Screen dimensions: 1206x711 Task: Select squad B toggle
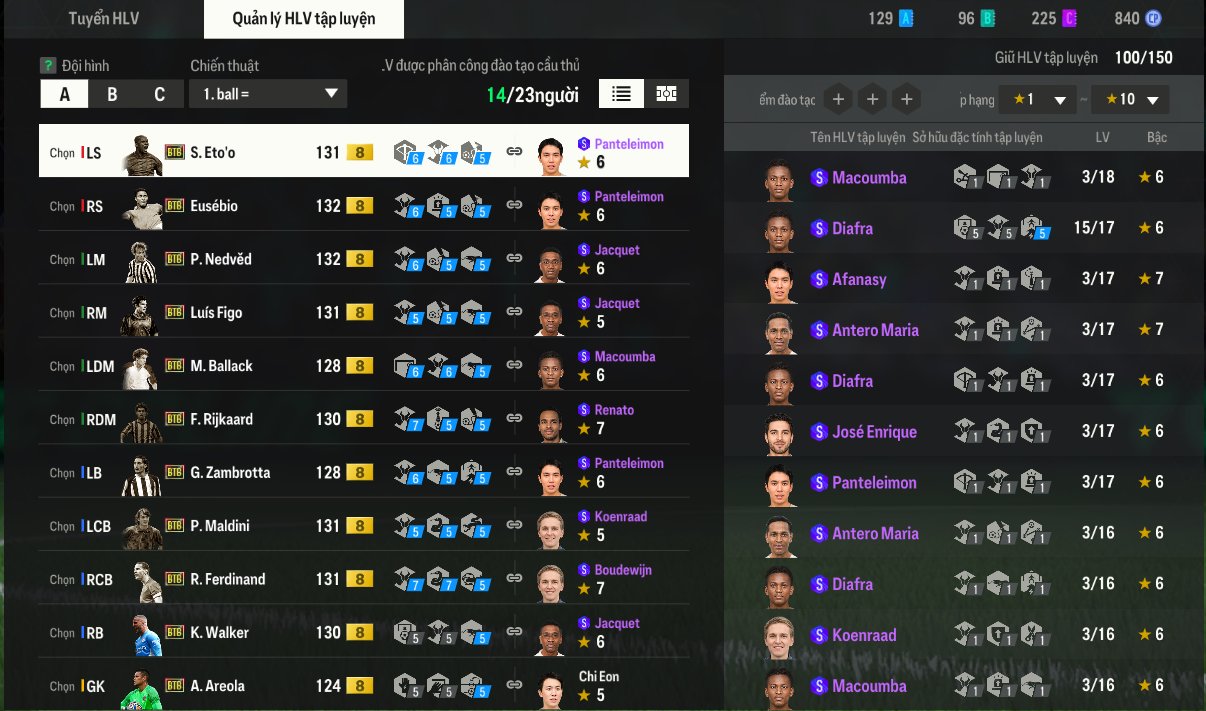(112, 94)
